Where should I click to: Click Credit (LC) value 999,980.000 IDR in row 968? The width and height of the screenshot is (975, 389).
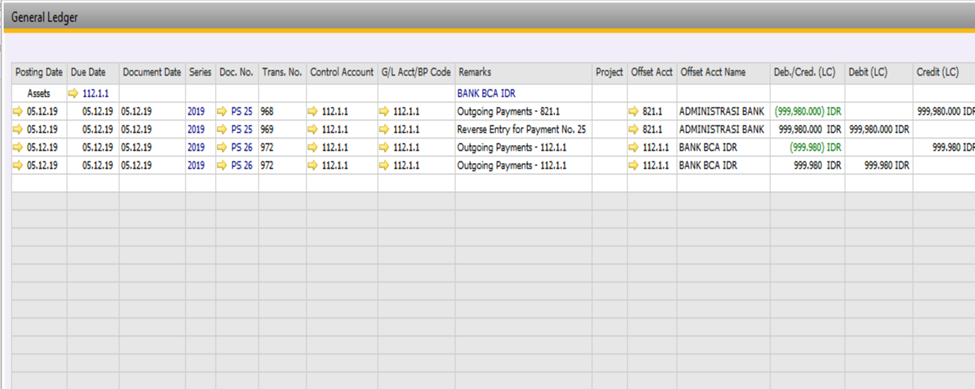pos(946,112)
